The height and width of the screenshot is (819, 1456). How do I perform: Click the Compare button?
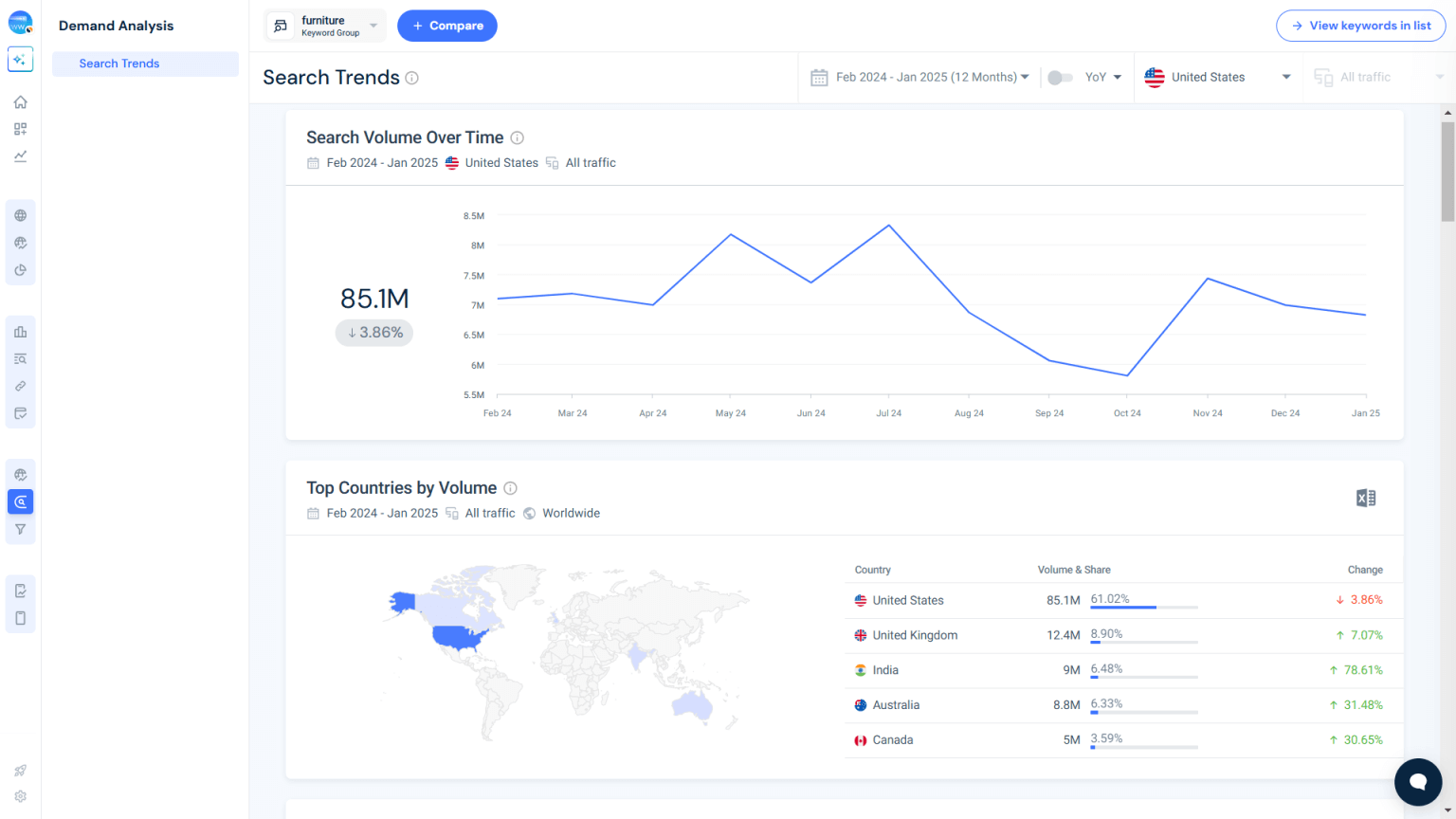point(446,26)
